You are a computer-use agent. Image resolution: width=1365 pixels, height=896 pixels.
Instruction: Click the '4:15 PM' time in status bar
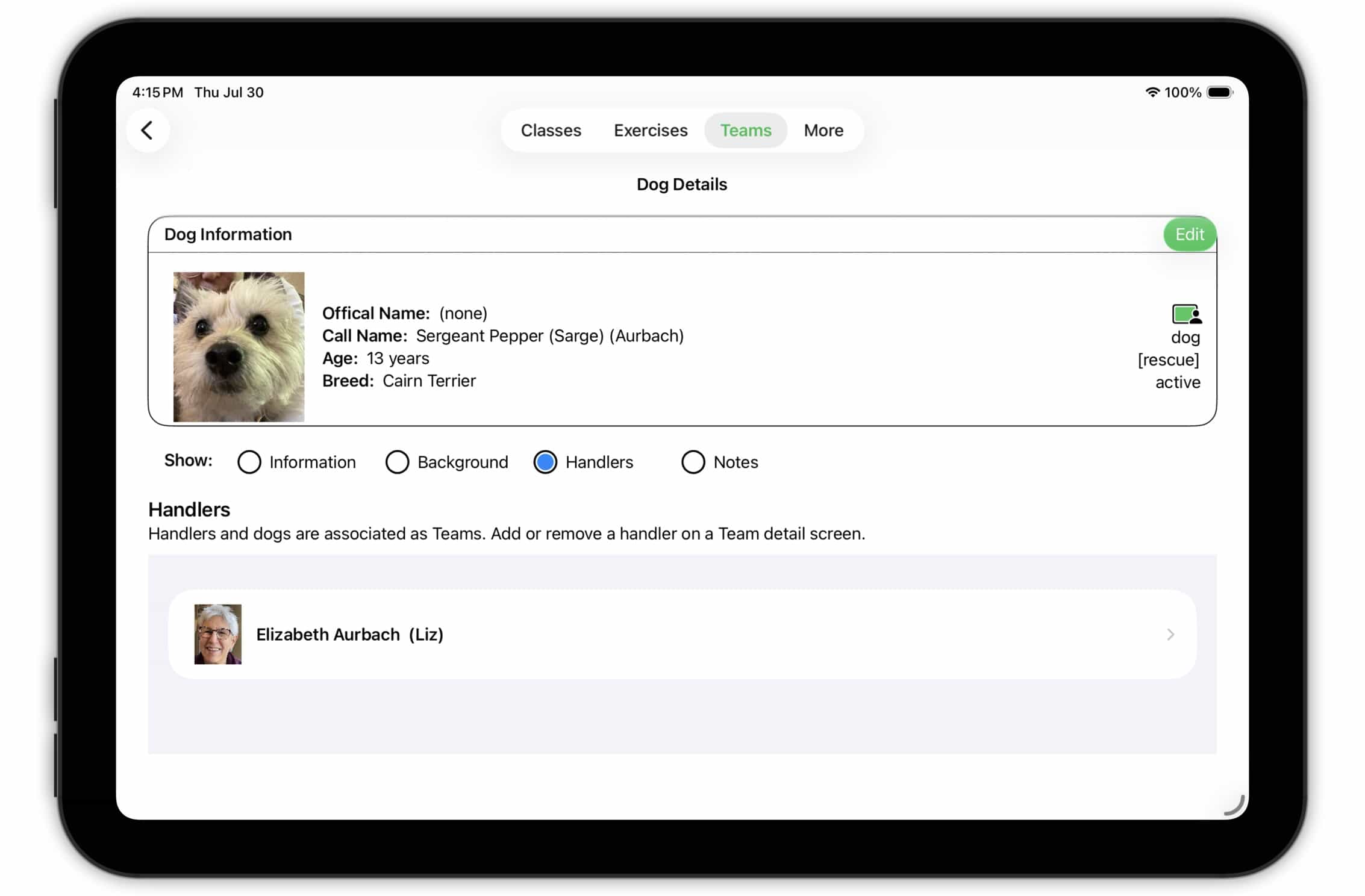click(158, 92)
